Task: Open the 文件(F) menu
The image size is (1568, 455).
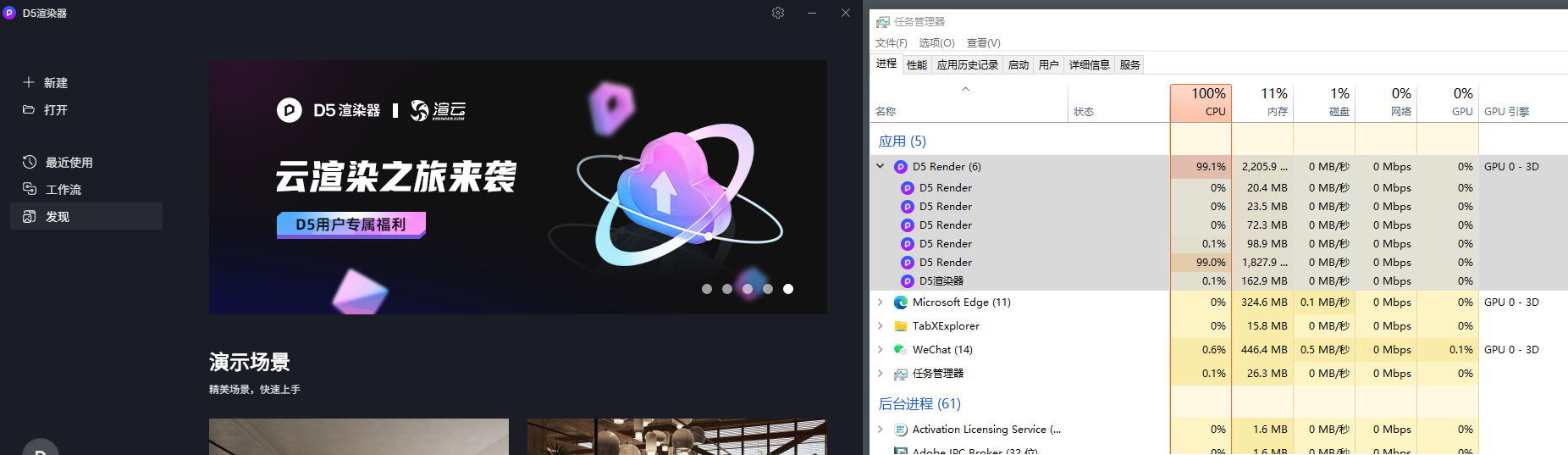Action: (x=891, y=43)
